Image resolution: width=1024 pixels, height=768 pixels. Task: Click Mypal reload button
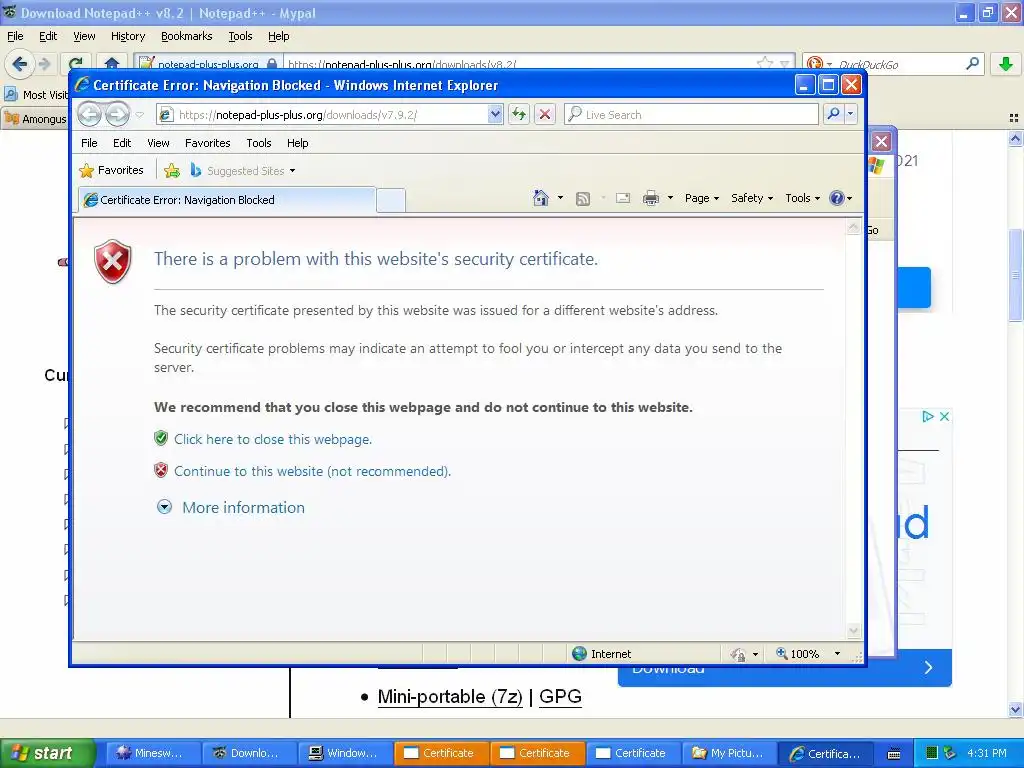[75, 64]
